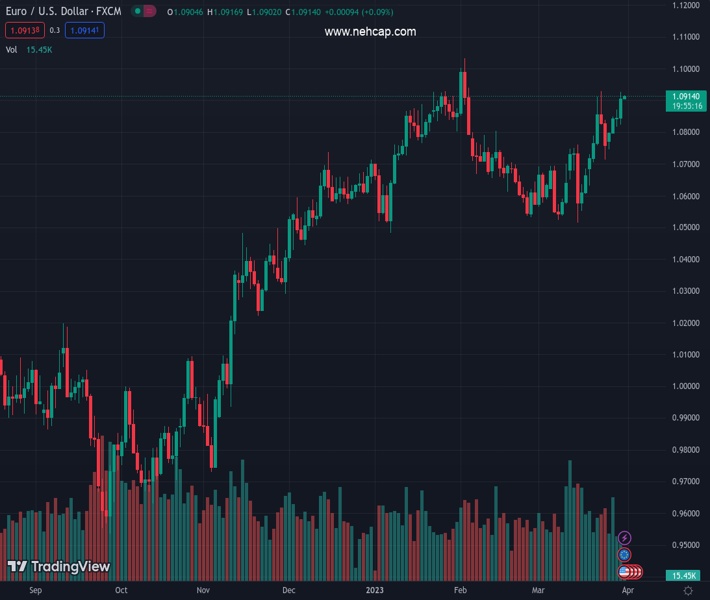Click the US flag economic event icon

(x=625, y=572)
